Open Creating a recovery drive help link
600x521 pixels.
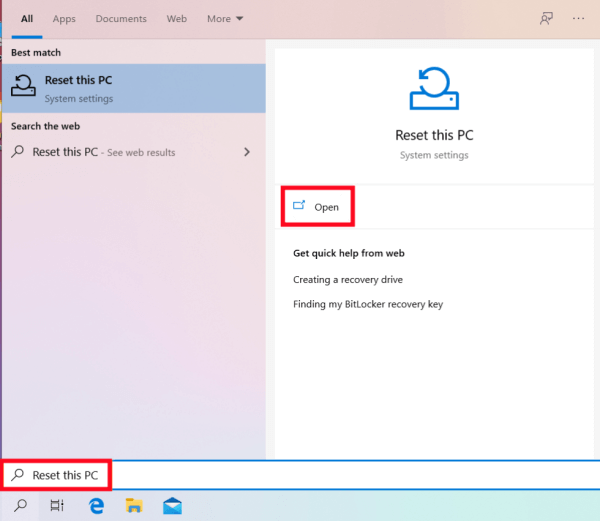(x=347, y=280)
